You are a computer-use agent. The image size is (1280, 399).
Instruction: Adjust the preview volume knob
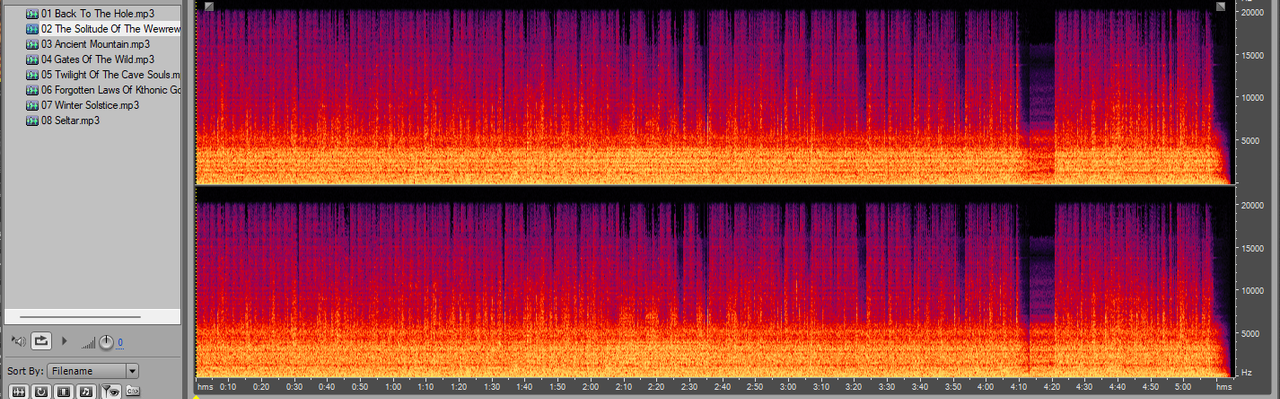tap(105, 343)
